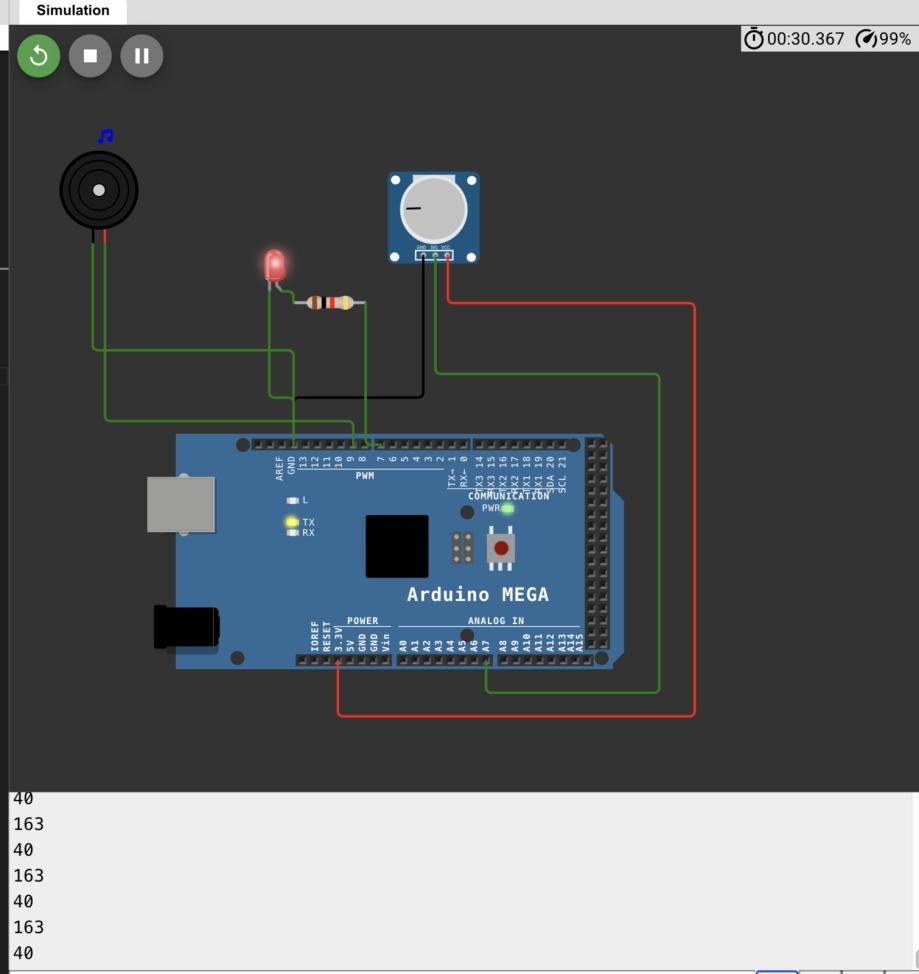
Task: Select the glowing red LED
Action: point(275,265)
